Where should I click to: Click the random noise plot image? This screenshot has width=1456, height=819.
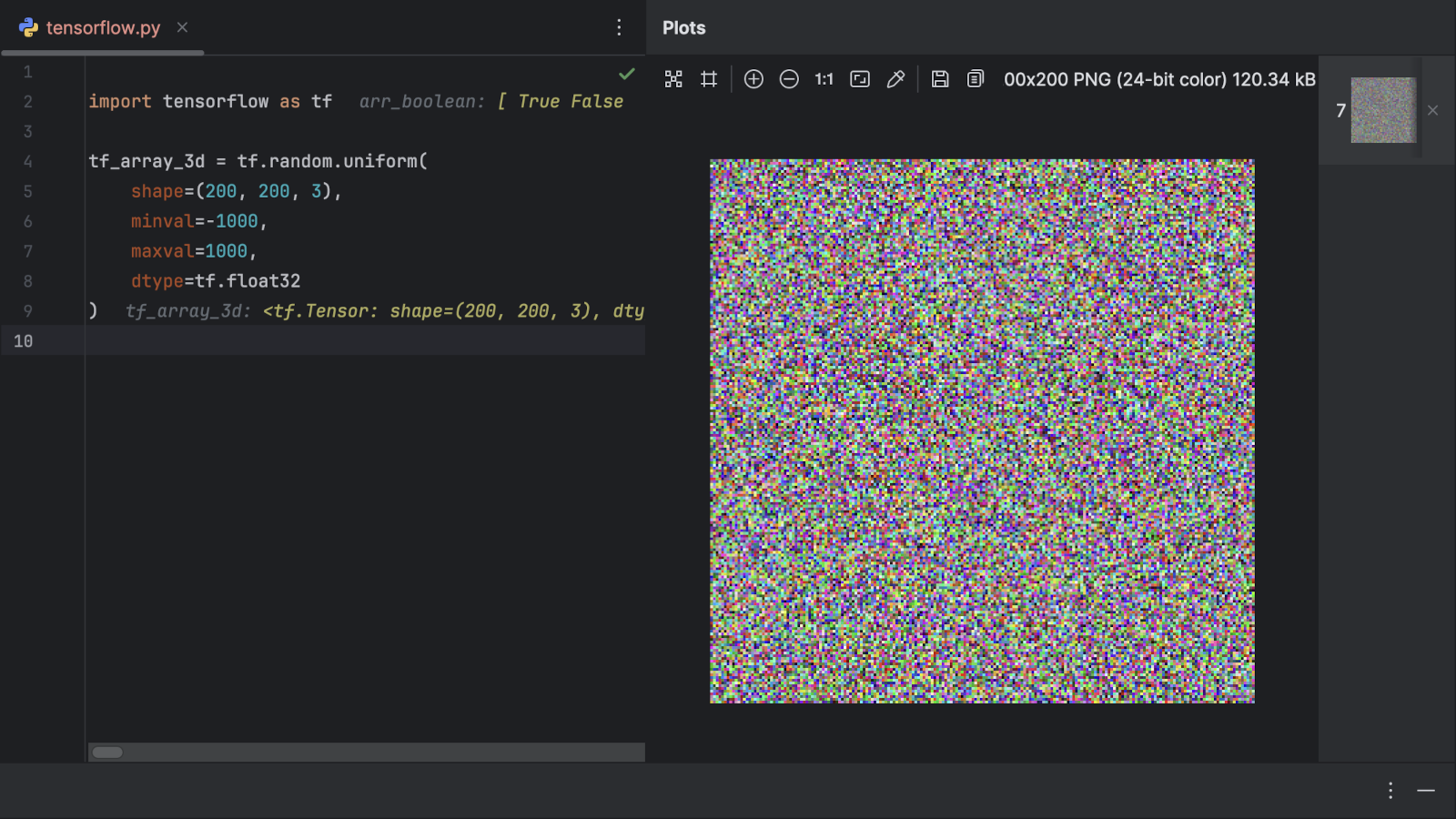pos(982,431)
